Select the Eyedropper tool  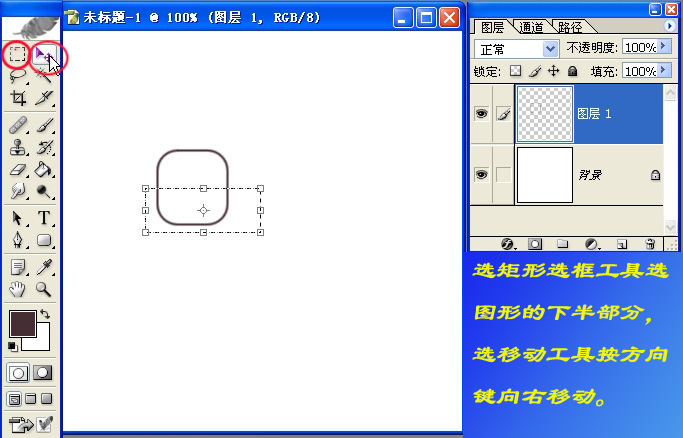coord(44,267)
